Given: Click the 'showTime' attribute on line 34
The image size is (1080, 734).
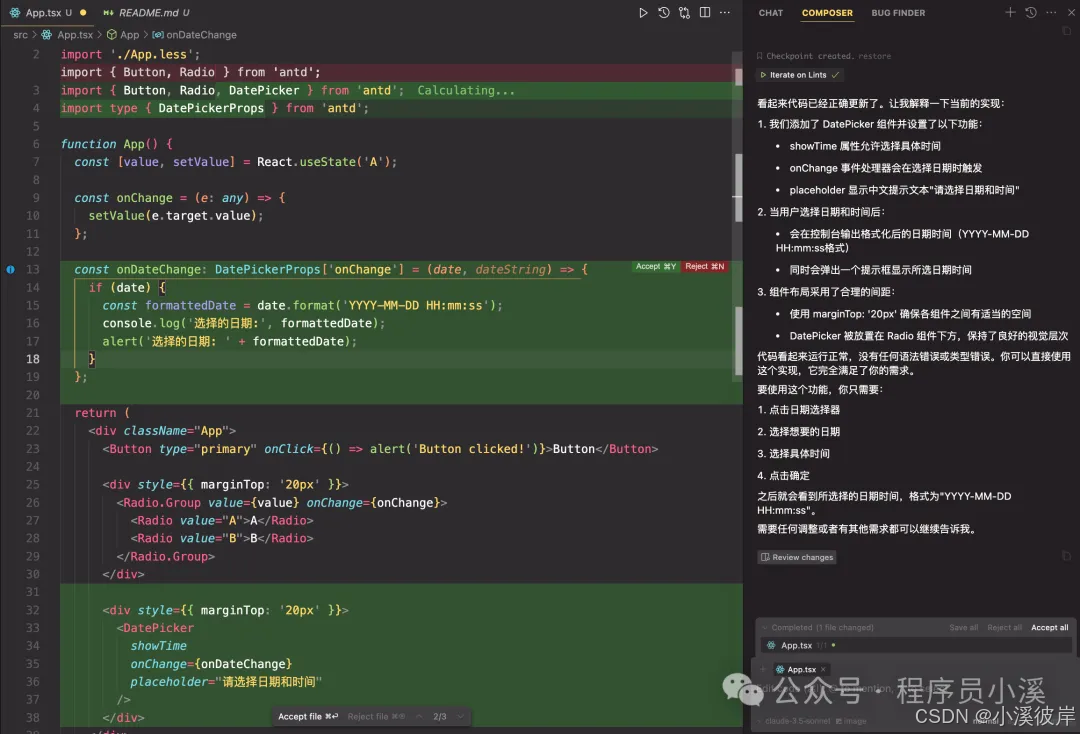Looking at the screenshot, I should click(x=158, y=645).
